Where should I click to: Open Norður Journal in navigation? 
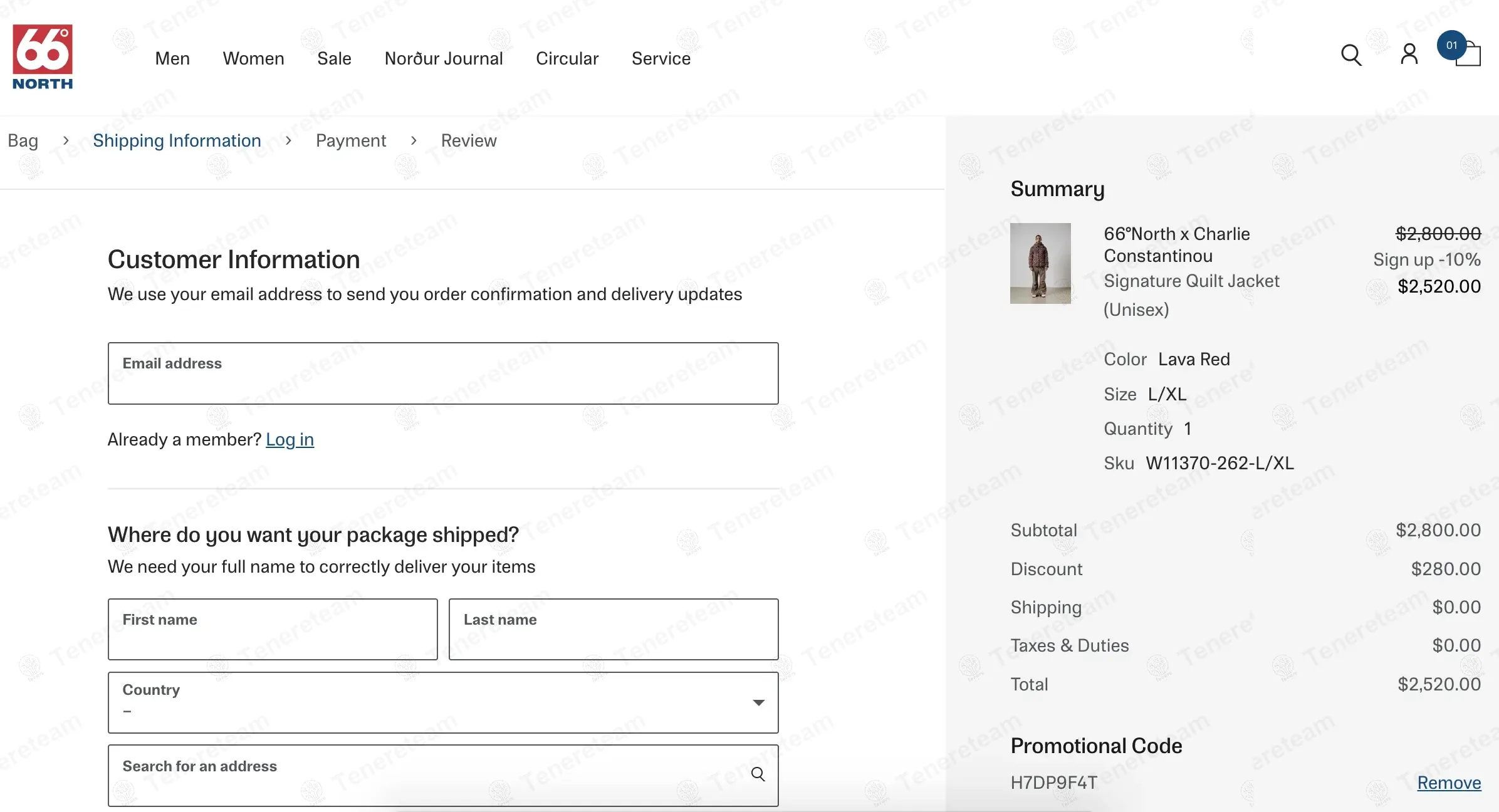tap(443, 58)
